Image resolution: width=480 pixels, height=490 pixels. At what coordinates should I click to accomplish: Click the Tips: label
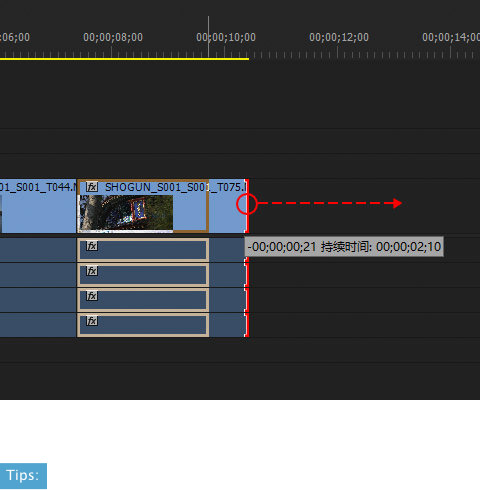click(x=23, y=476)
